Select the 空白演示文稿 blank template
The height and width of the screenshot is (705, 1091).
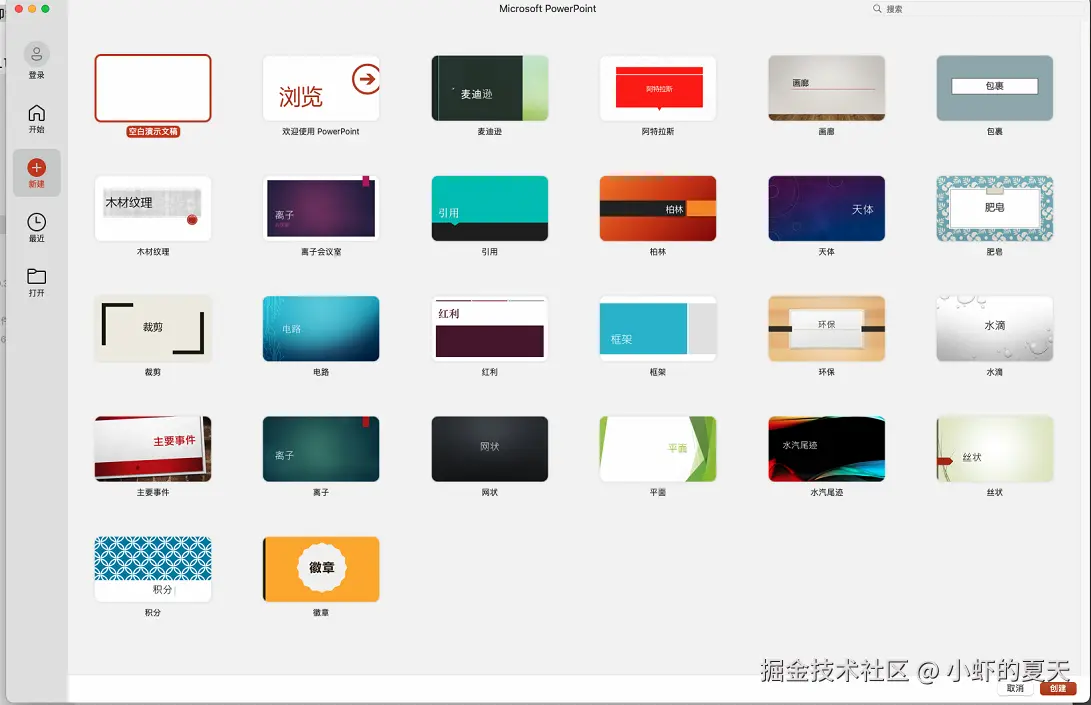tap(153, 88)
